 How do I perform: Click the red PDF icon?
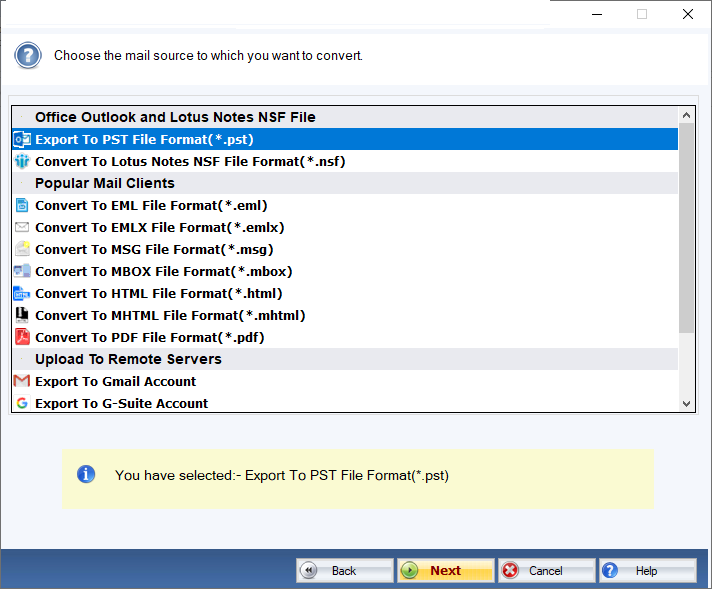click(x=22, y=337)
